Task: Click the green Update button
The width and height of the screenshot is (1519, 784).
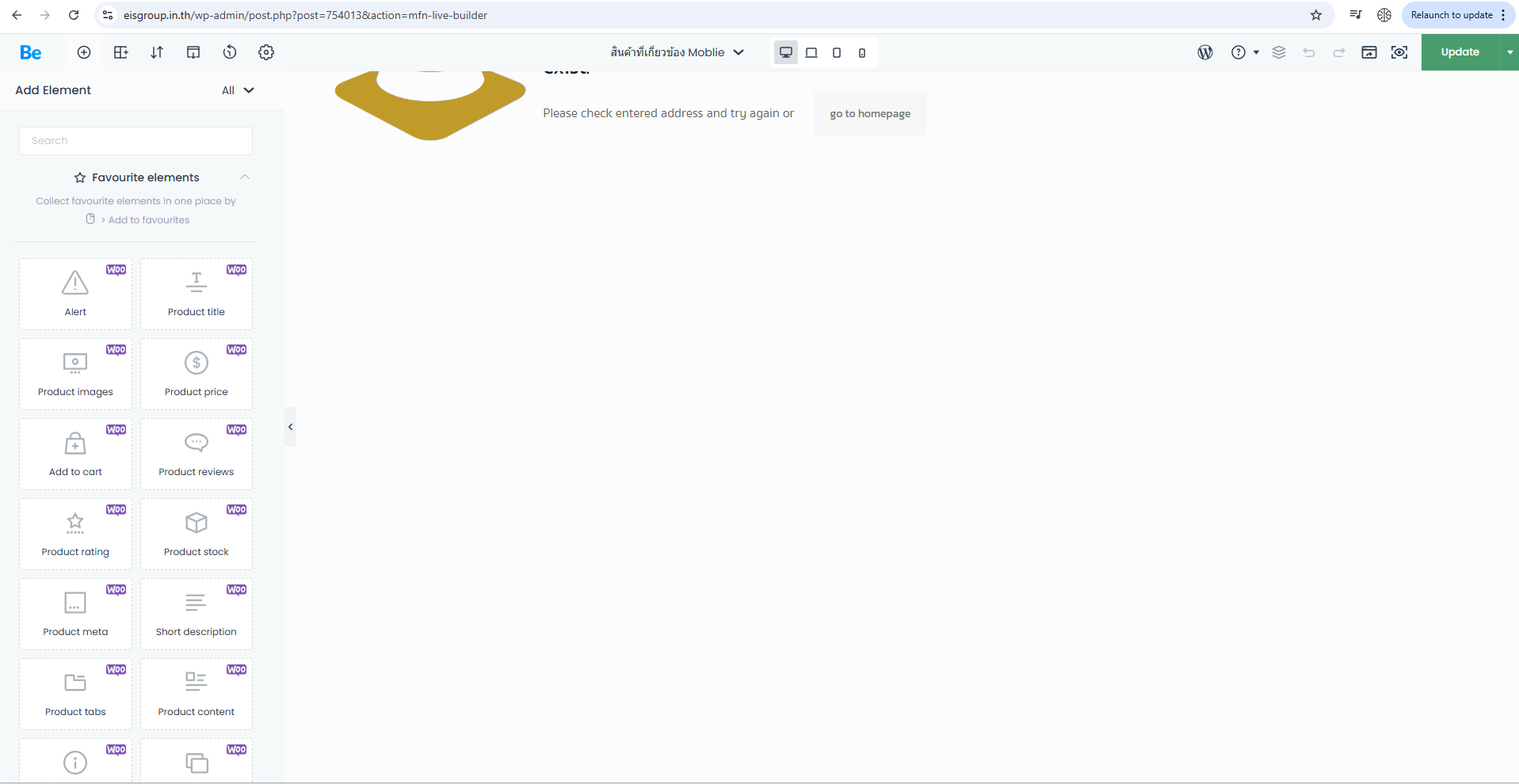Action: point(1460,52)
